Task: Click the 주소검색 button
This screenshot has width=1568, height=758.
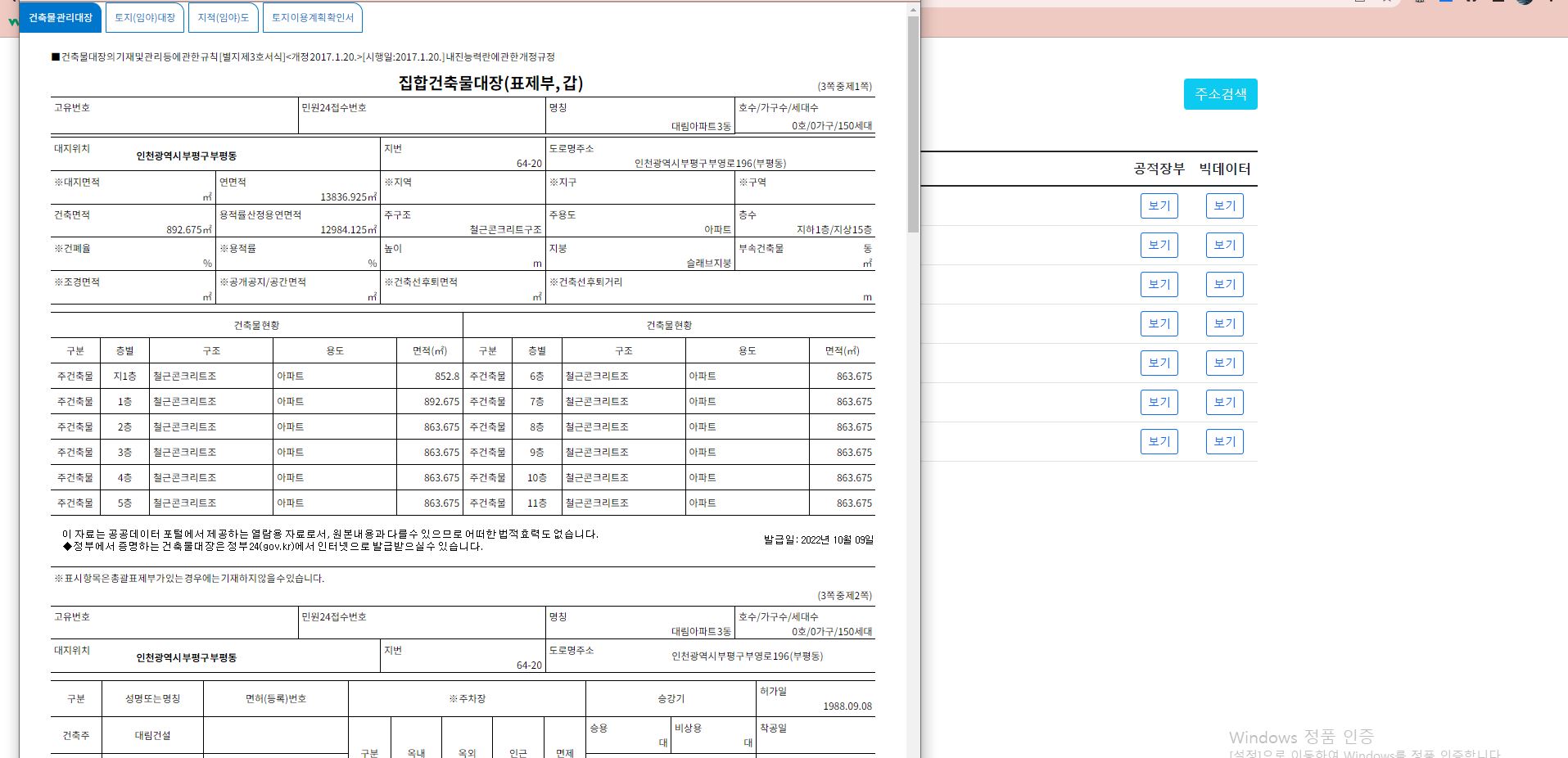Action: tap(1220, 94)
